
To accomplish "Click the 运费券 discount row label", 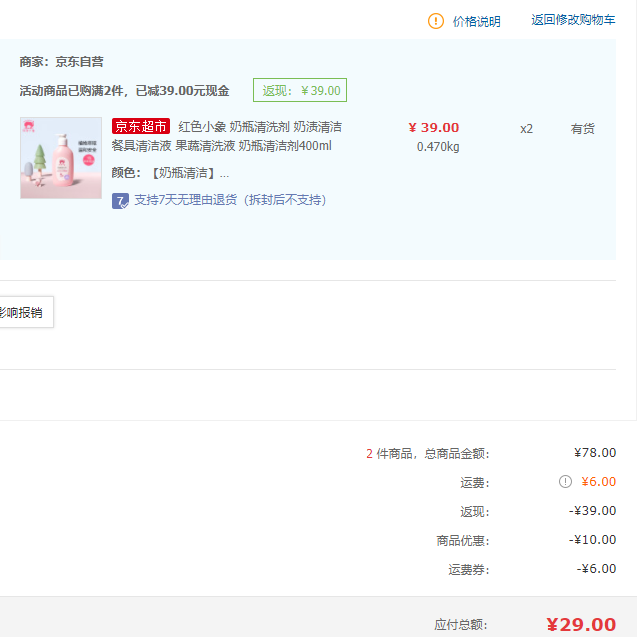I will tap(468, 570).
